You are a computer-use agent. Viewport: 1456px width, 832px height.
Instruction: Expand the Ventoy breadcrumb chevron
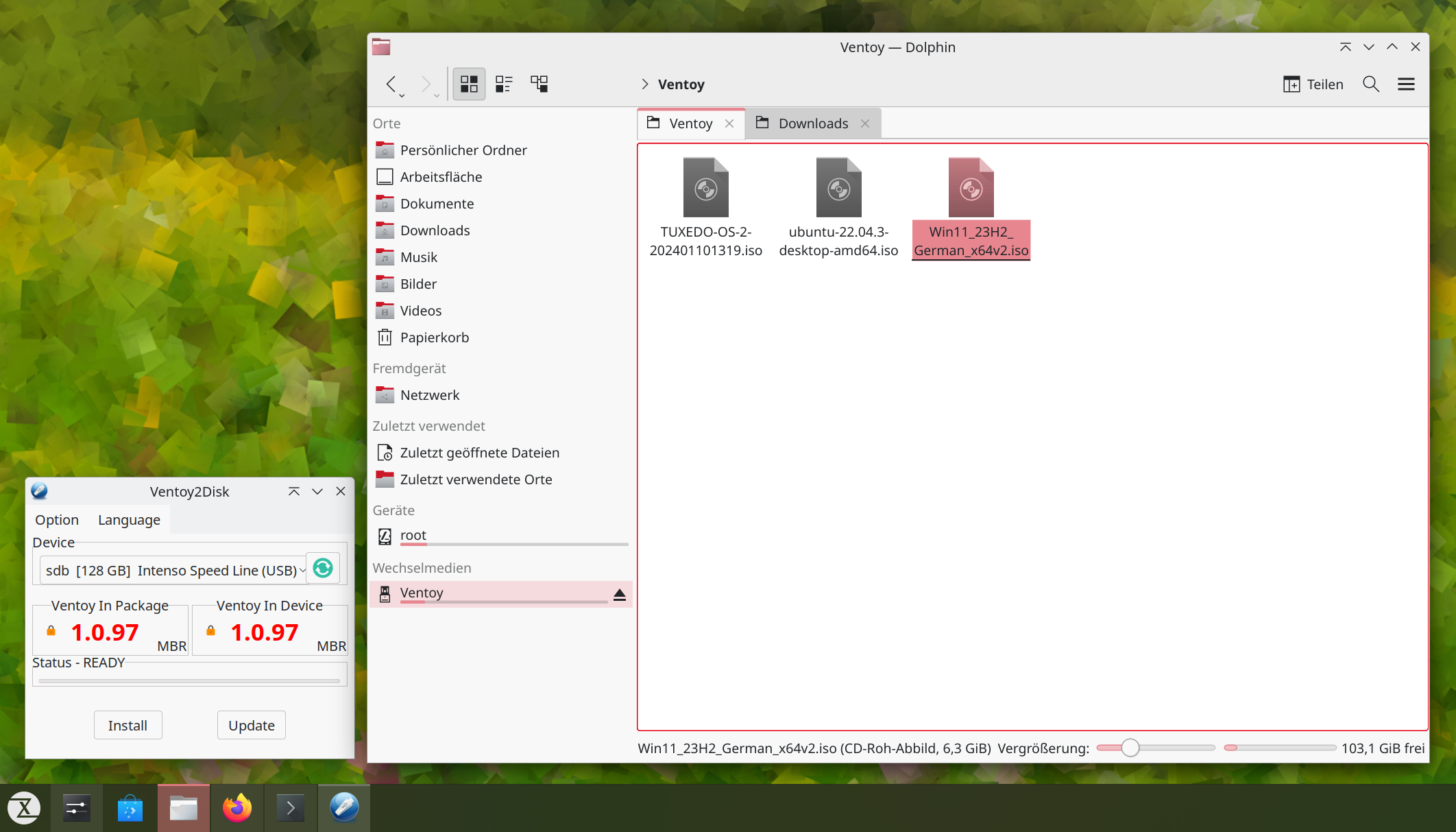point(644,84)
